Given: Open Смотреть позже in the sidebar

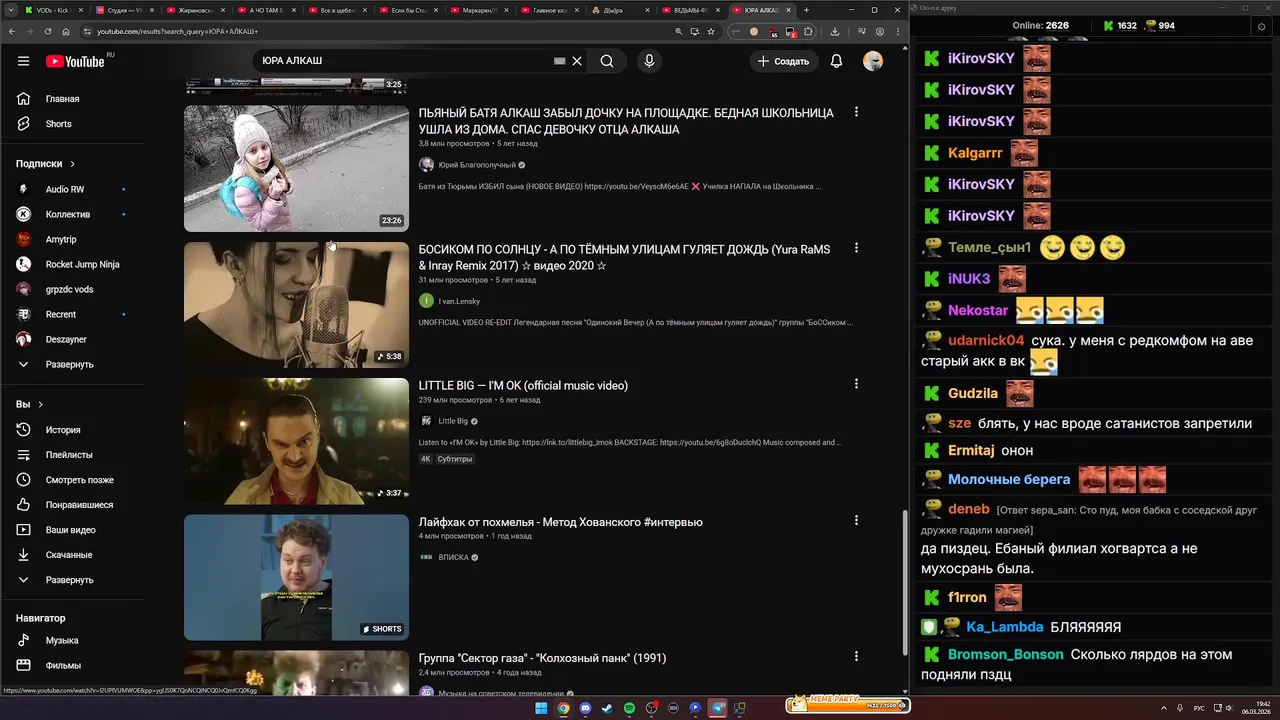Looking at the screenshot, I should pyautogui.click(x=78, y=480).
